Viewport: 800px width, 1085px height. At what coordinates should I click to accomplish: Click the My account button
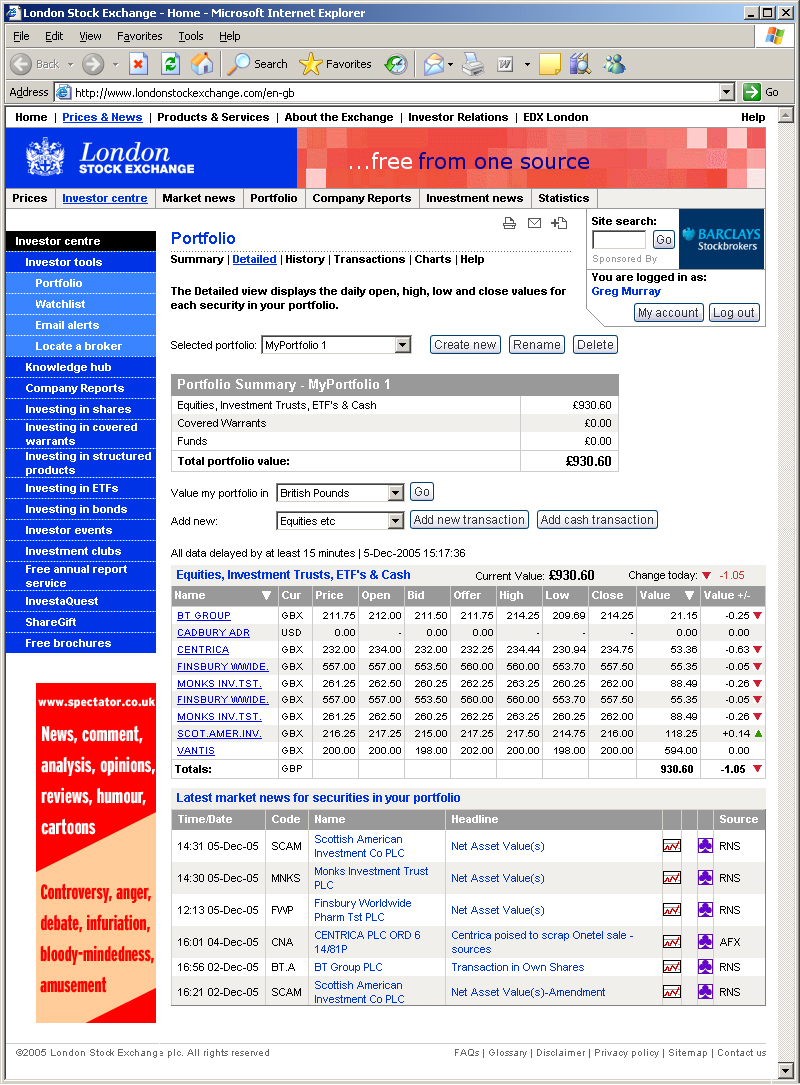tap(669, 313)
